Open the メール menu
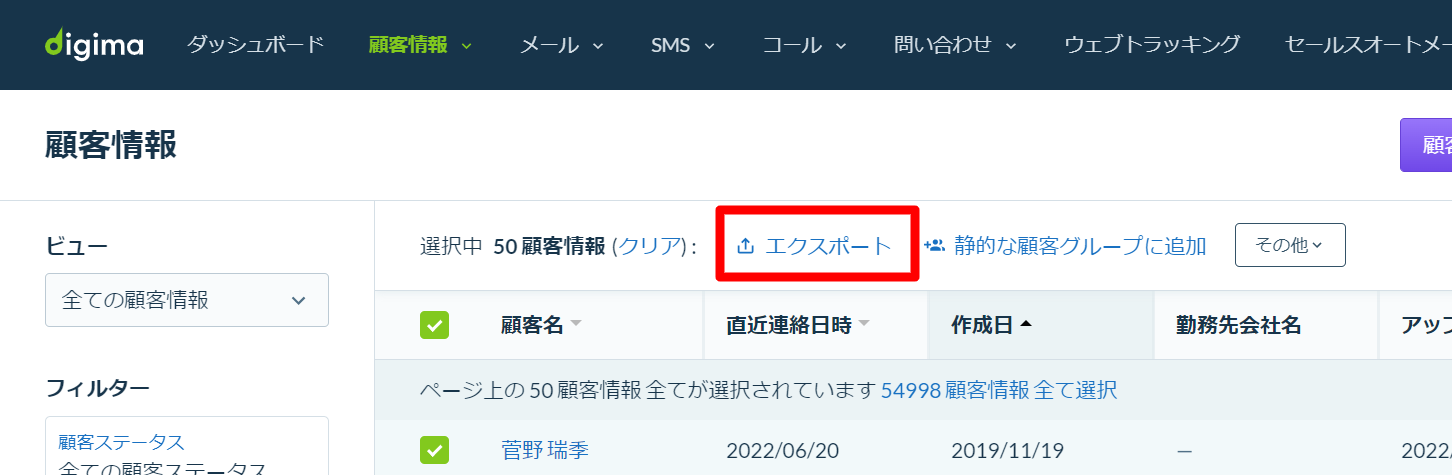The width and height of the screenshot is (1452, 475). pyautogui.click(x=562, y=45)
